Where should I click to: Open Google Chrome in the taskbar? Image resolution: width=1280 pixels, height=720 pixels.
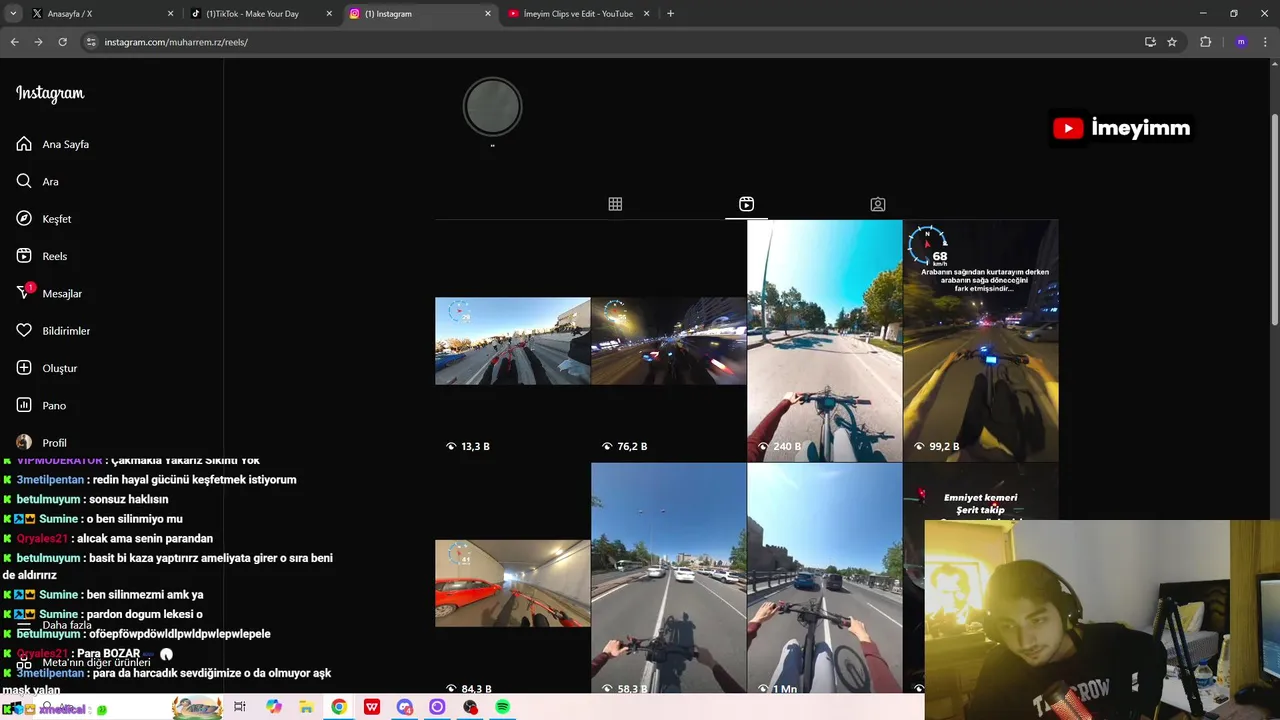tap(339, 707)
